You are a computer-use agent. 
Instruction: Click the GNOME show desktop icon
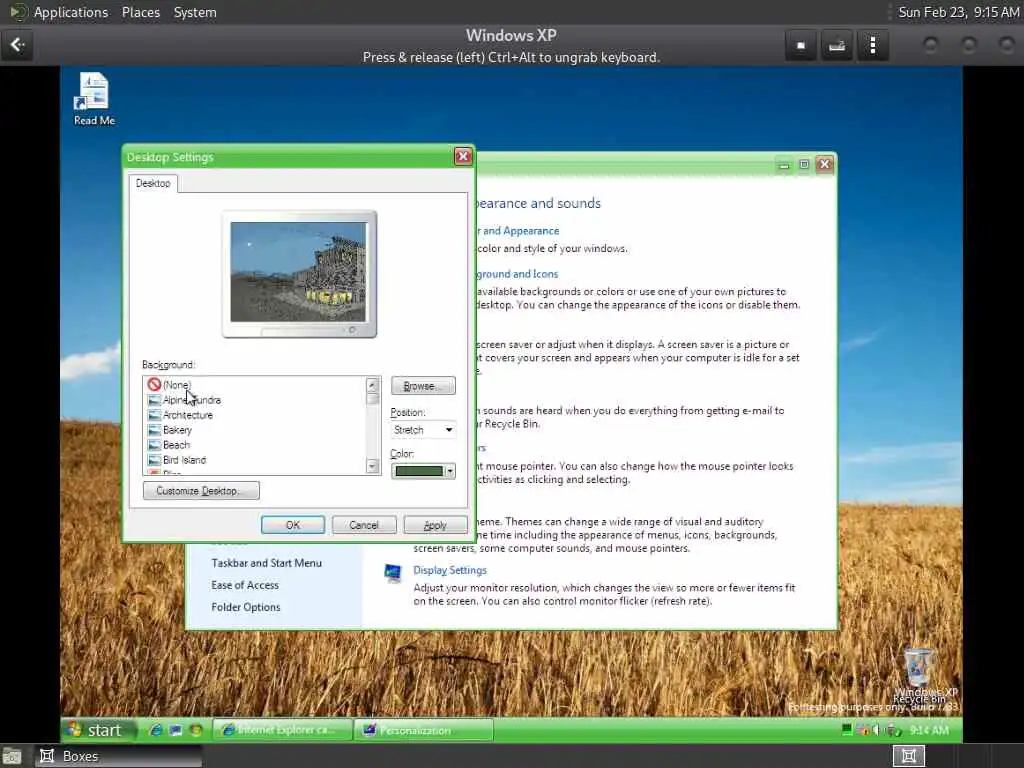point(11,756)
